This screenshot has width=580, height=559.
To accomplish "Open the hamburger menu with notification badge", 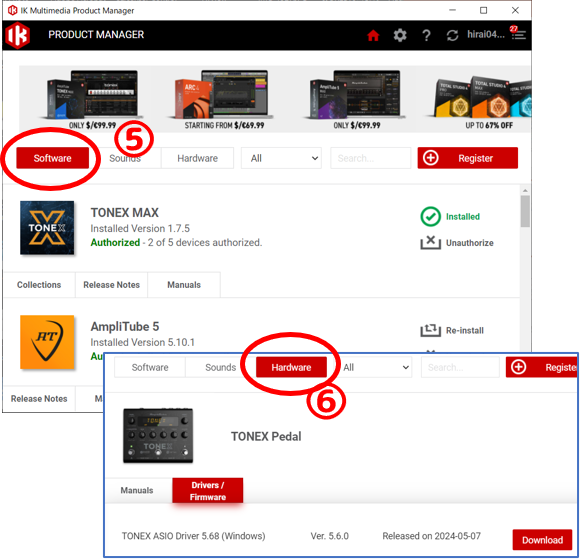I will point(518,33).
